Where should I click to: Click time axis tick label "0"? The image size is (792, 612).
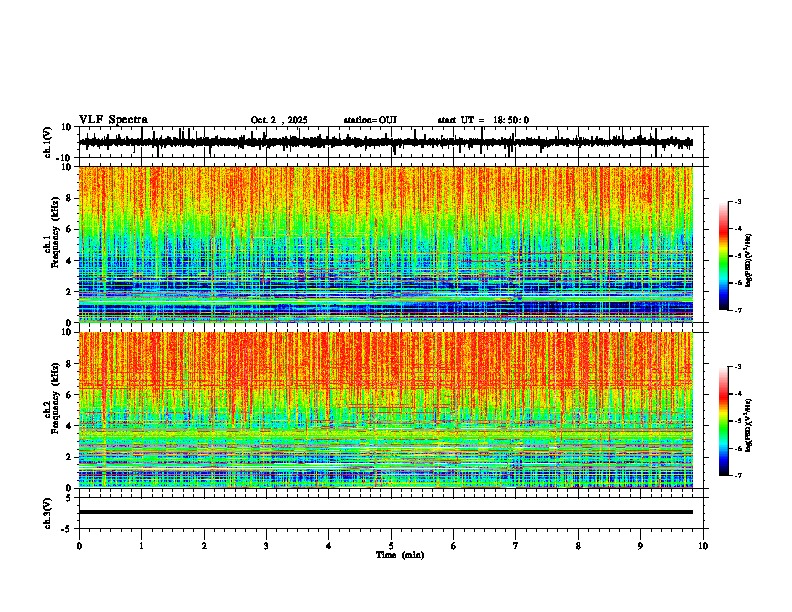(79, 546)
